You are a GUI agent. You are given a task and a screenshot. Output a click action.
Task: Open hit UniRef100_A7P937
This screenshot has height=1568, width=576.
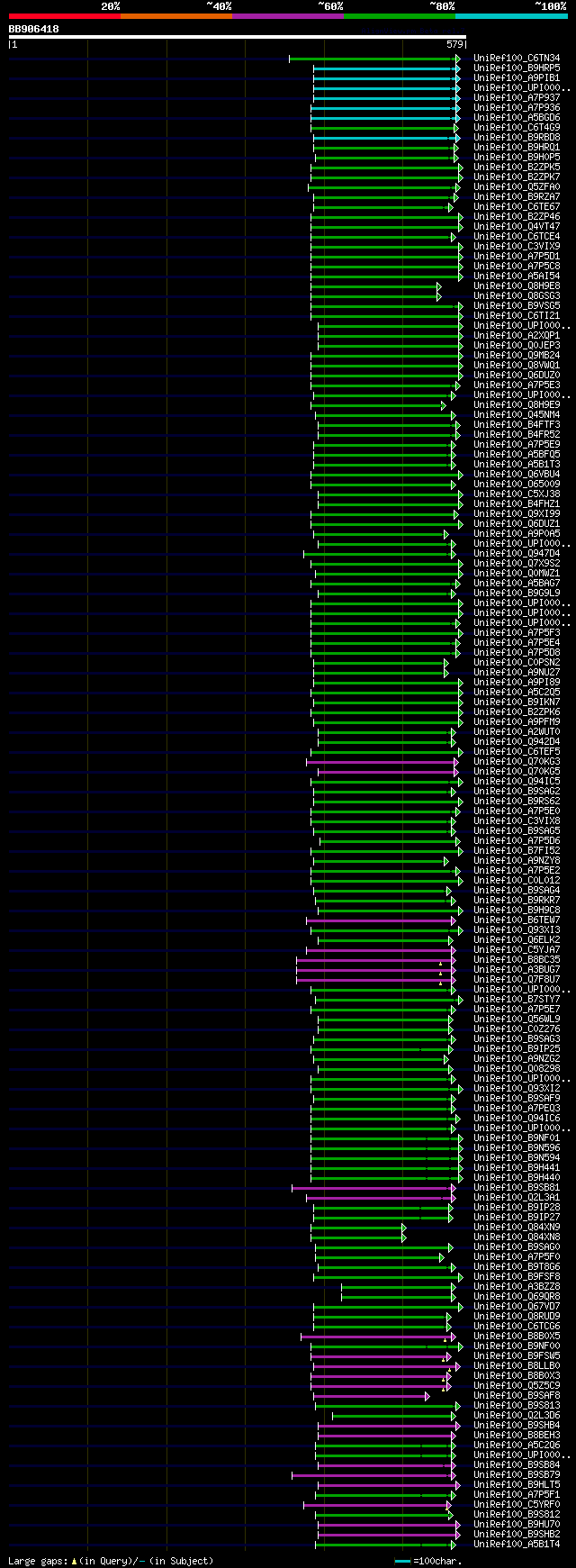[517, 98]
